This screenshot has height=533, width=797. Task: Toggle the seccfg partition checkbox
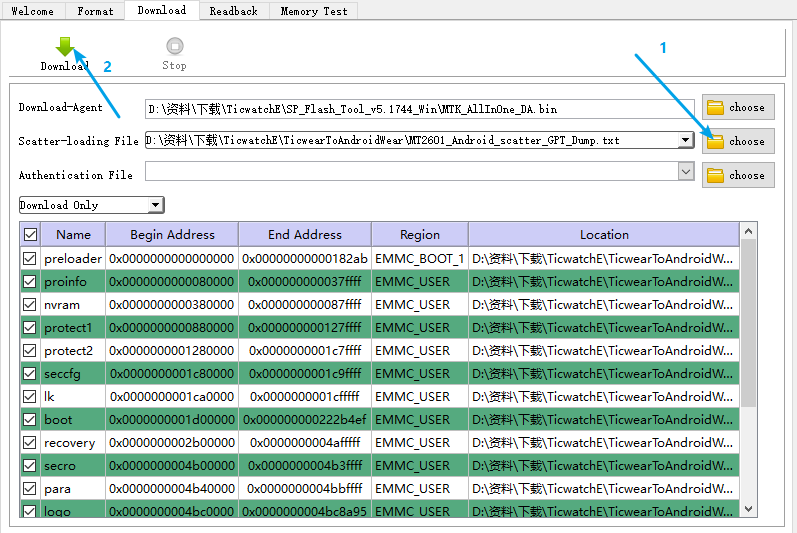(29, 373)
